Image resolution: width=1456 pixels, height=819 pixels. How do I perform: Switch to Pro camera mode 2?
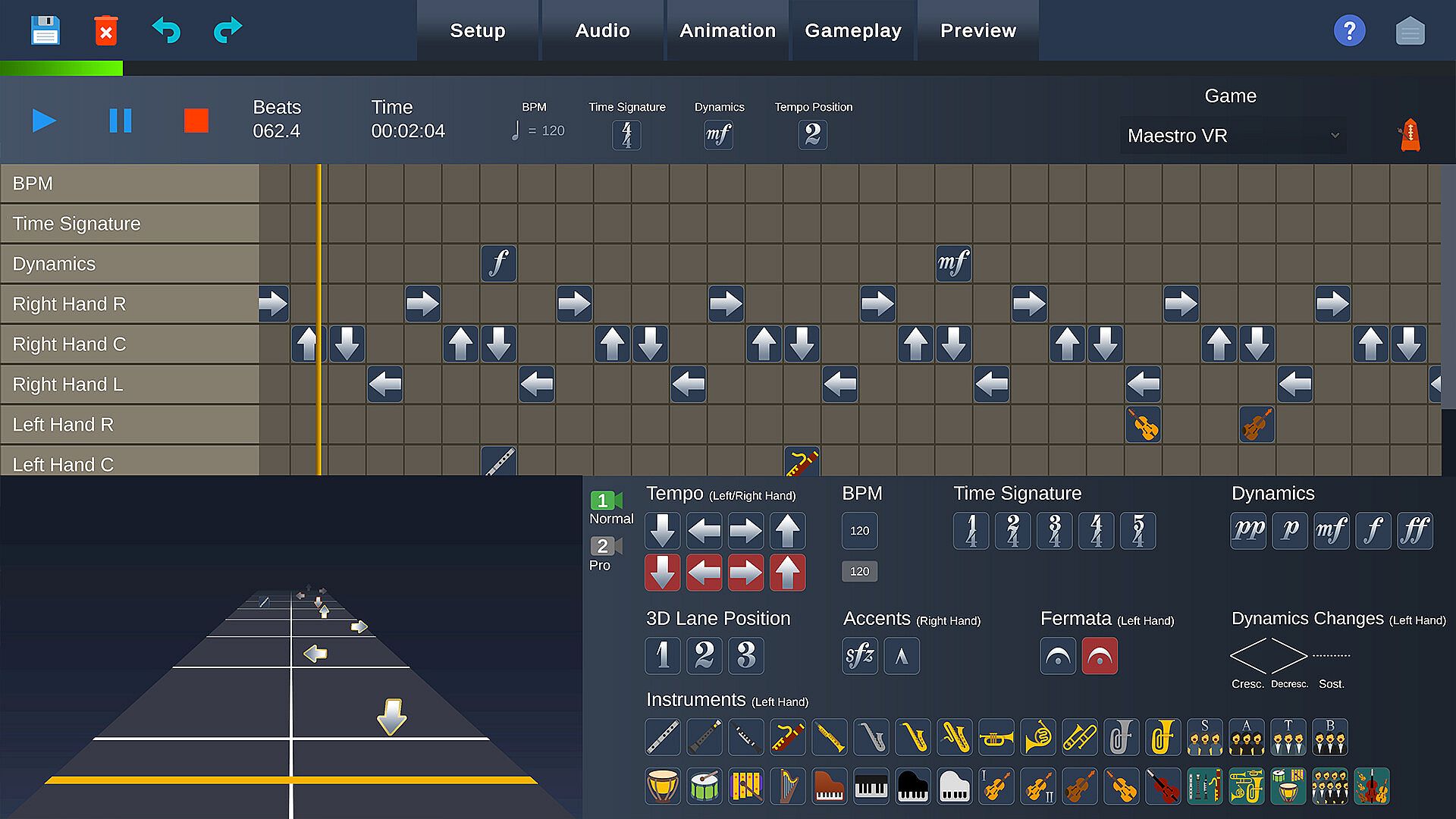coord(606,546)
